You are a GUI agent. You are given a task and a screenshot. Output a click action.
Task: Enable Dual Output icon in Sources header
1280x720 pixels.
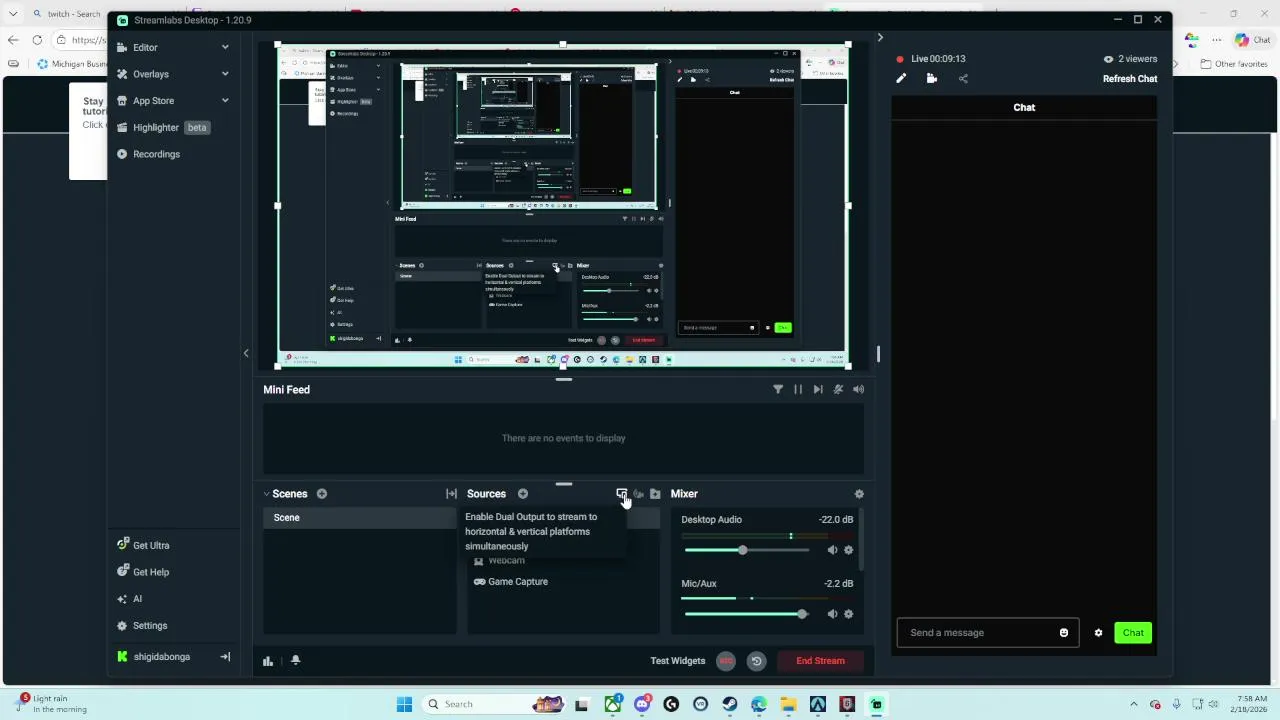click(621, 494)
